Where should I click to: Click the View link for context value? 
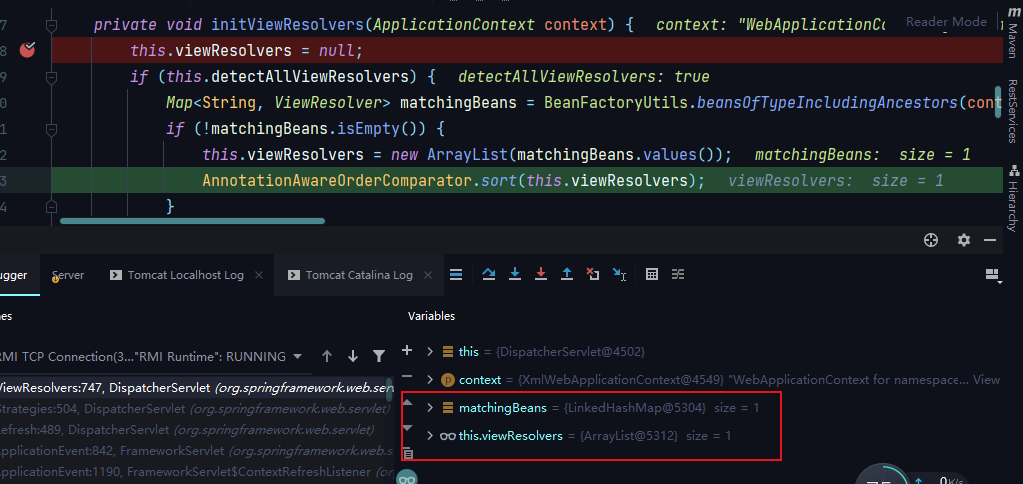click(x=986, y=380)
